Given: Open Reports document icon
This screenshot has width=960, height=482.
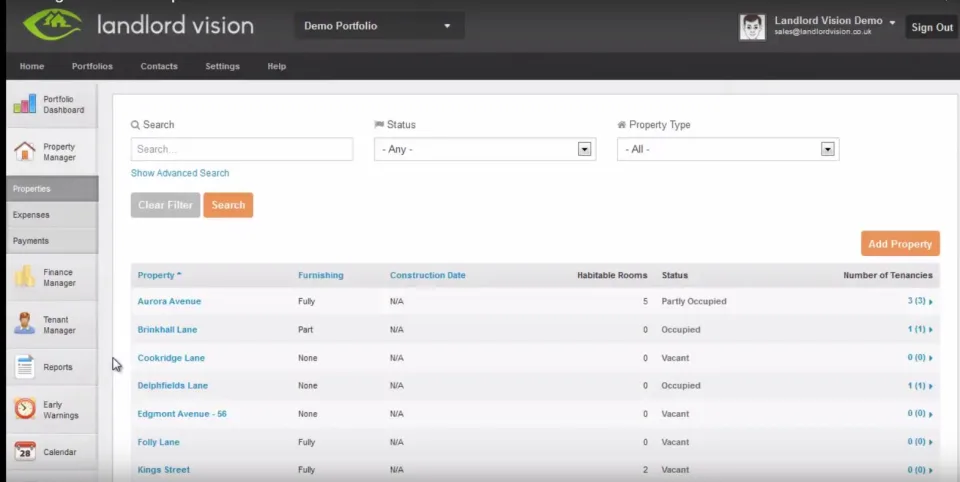Looking at the screenshot, I should [24, 367].
